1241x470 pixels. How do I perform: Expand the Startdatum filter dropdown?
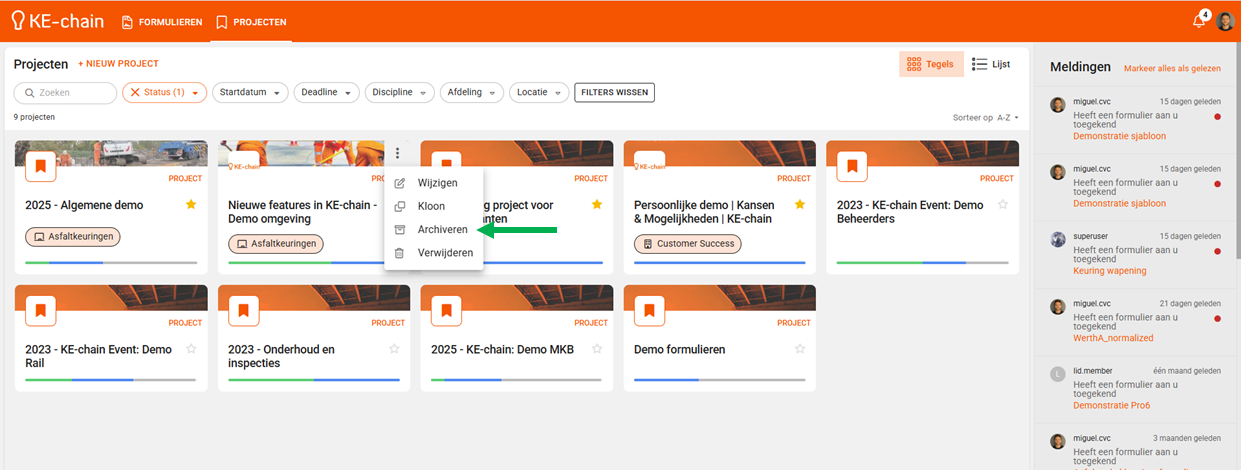250,92
